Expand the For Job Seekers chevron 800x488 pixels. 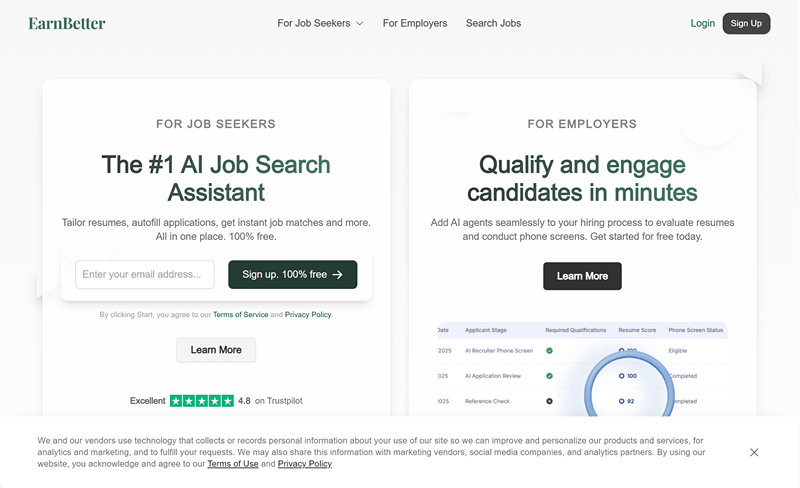[360, 23]
